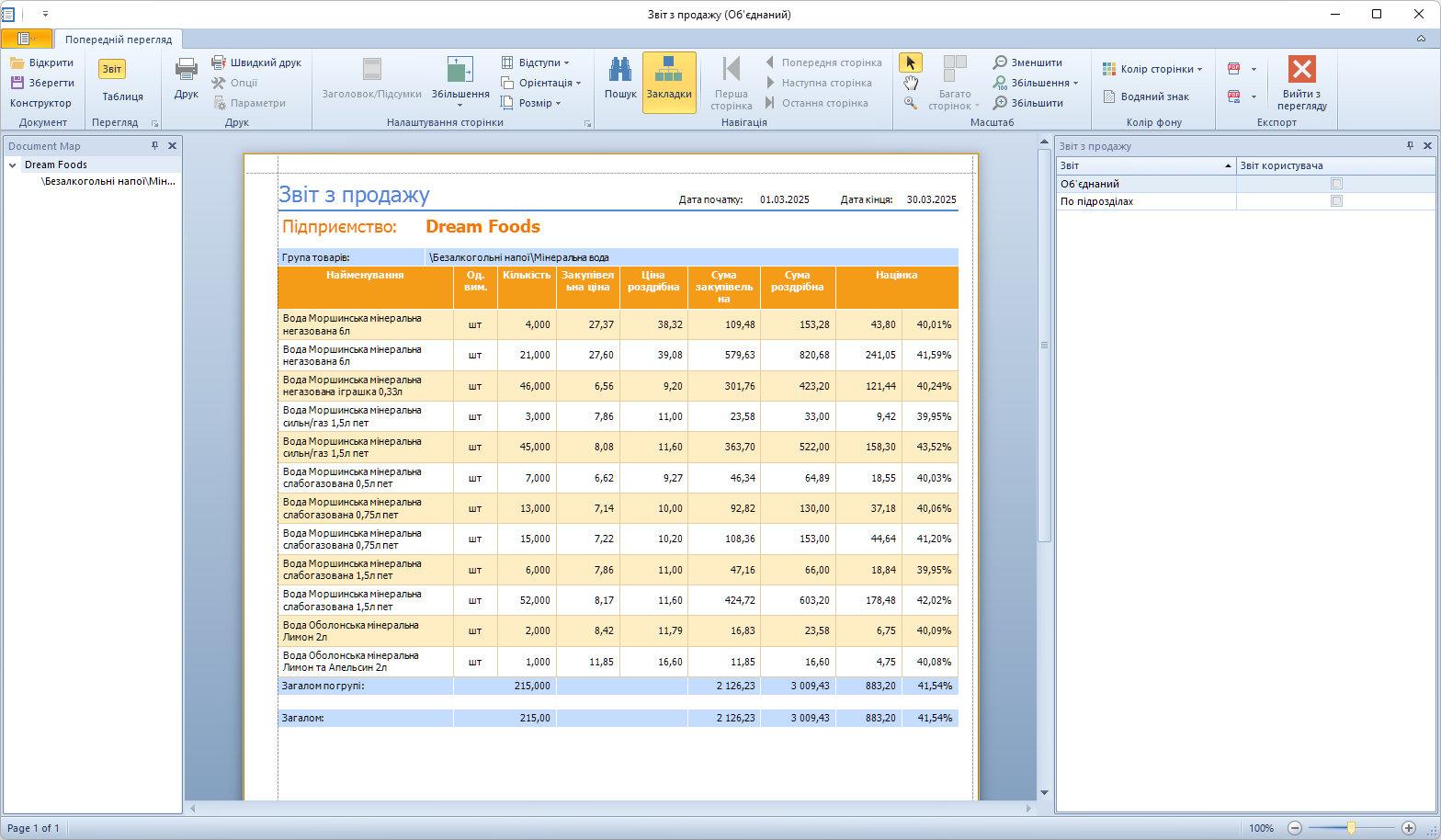This screenshot has width=1441, height=840.
Task: Click Зменшити zoom out icon
Action: [x=1000, y=62]
